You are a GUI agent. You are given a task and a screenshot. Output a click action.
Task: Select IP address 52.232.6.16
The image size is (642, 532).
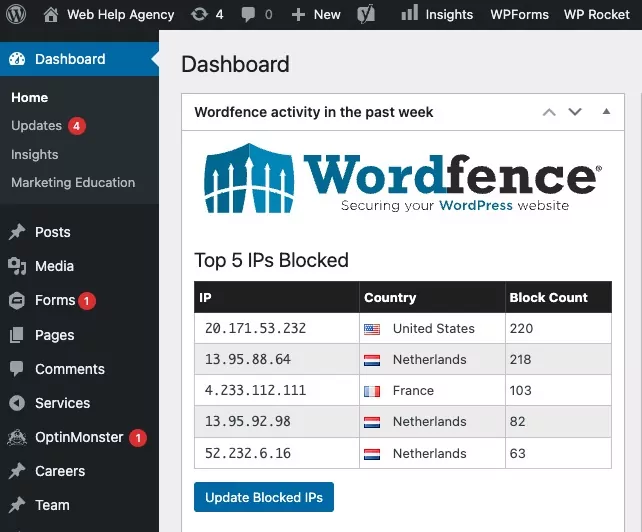click(x=248, y=453)
